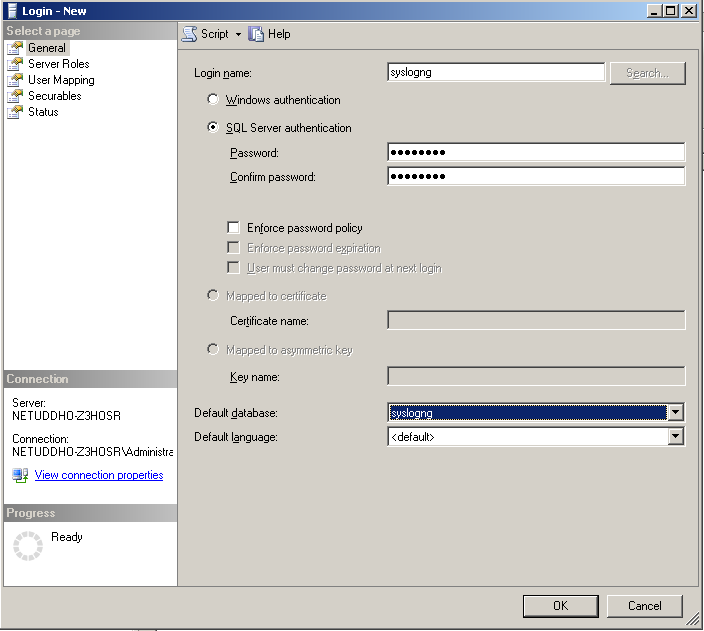Close the Login - New window
This screenshot has height=631, width=704.
click(x=689, y=11)
